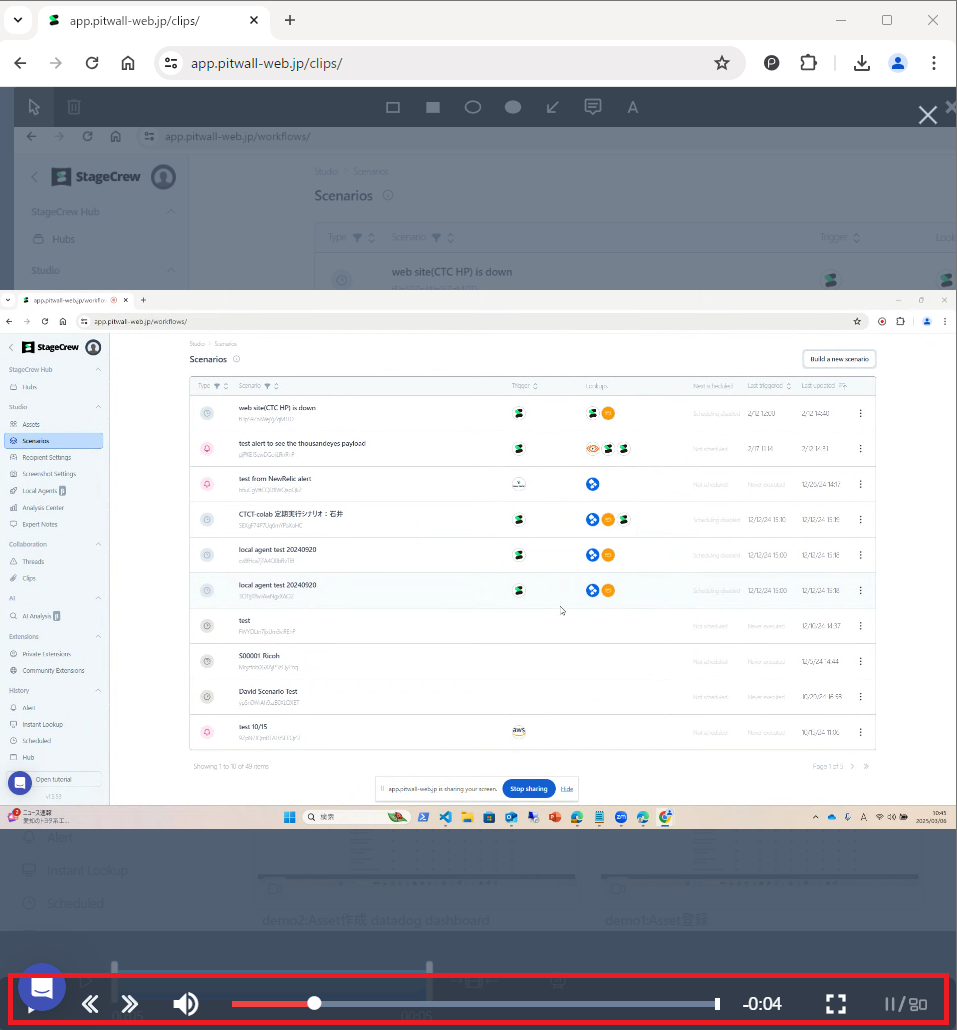The width and height of the screenshot is (957, 1030).
Task: Skip backward with the rewind arrows
Action: [x=90, y=1004]
